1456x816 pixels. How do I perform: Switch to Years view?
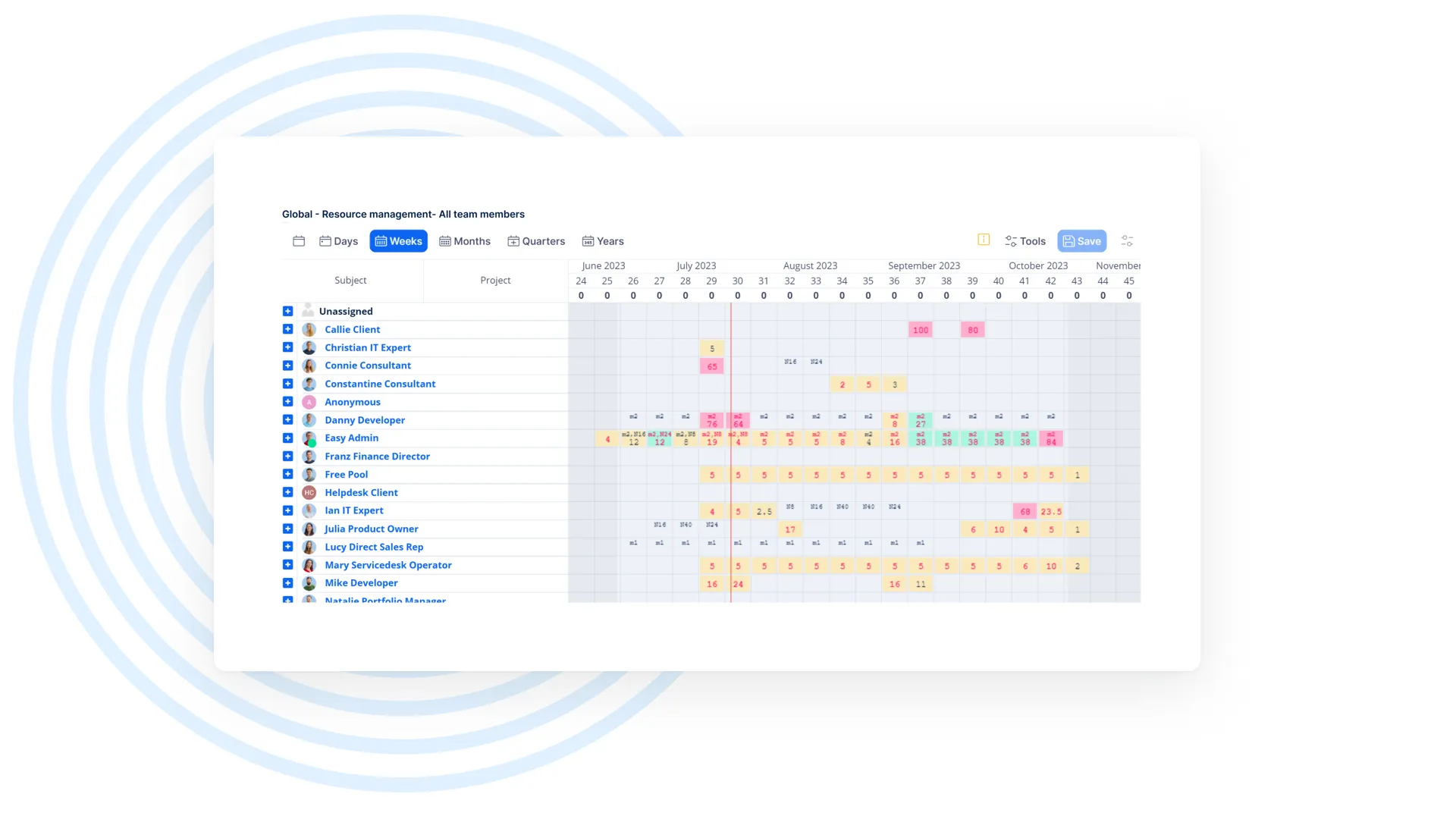[x=603, y=241]
